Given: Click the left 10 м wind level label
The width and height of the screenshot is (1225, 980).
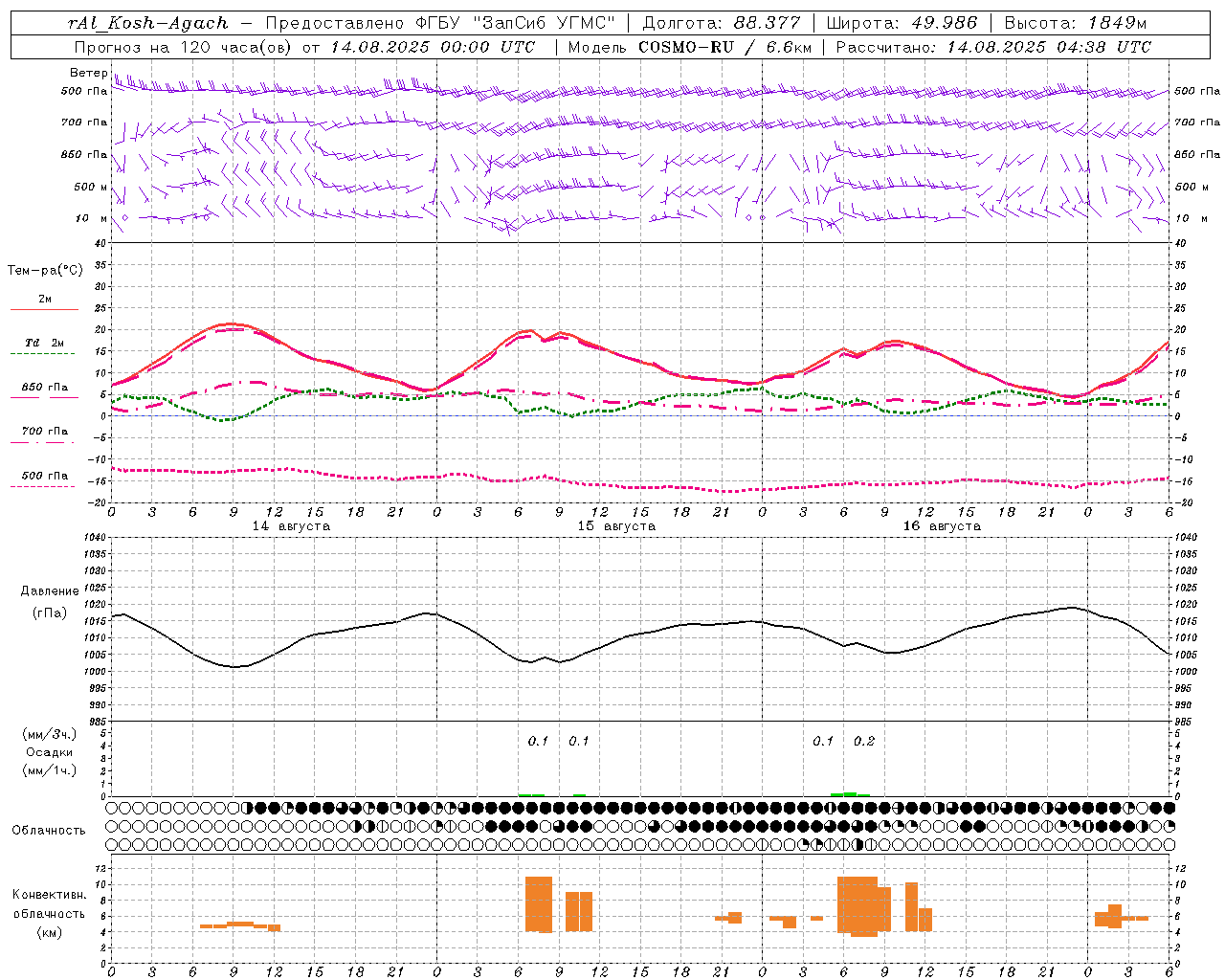Looking at the screenshot, I should [92, 218].
